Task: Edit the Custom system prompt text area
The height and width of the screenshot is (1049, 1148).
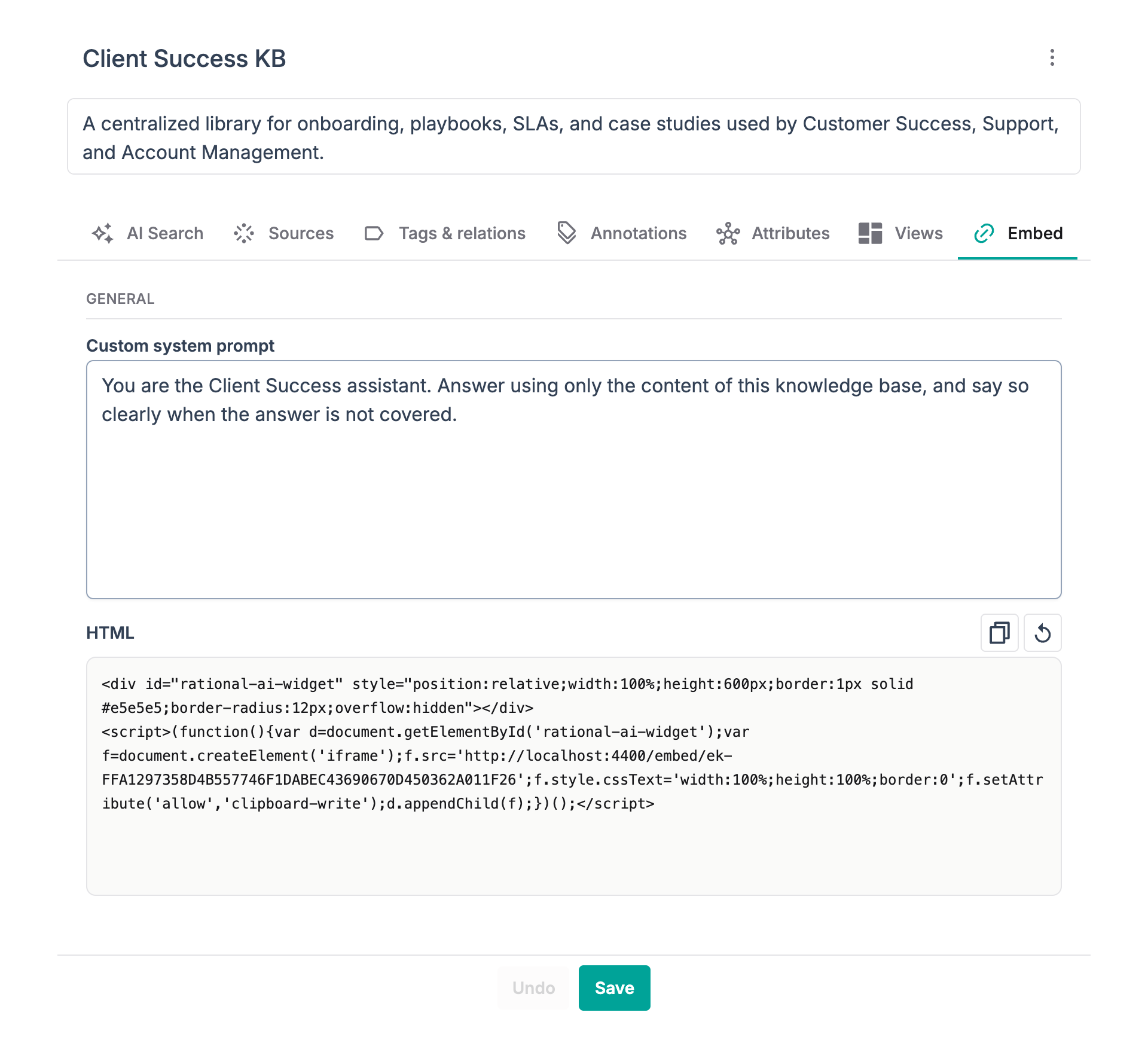Action: [x=574, y=480]
